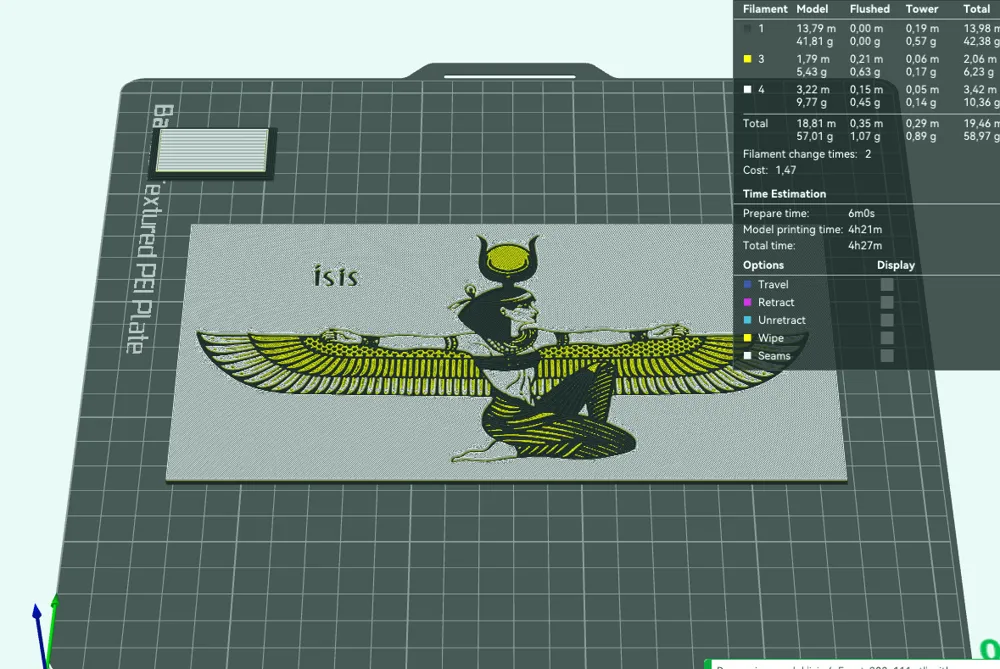Click the yellow color swatch of filament 3
1000x669 pixels.
pyautogui.click(x=747, y=59)
